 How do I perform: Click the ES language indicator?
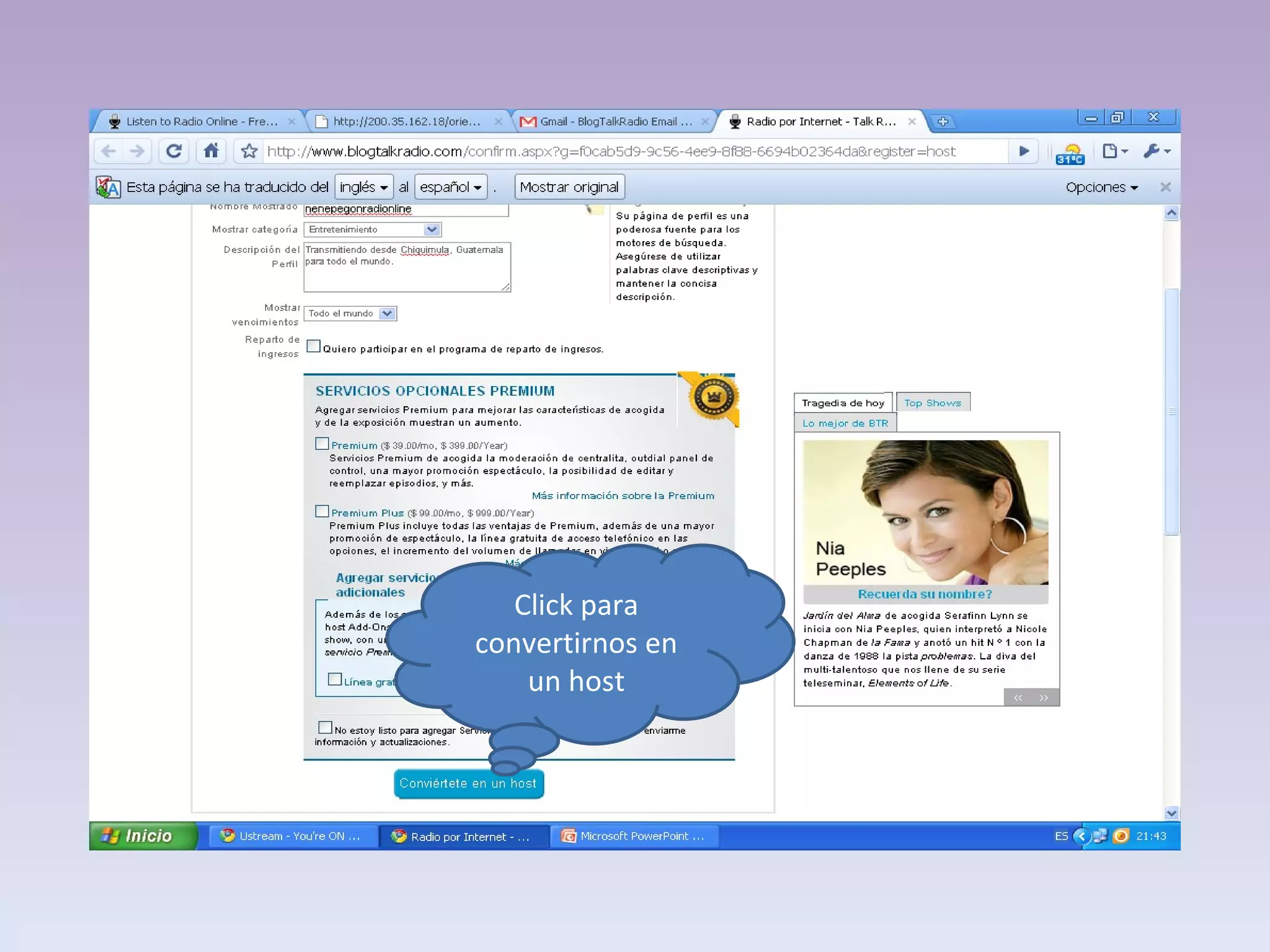click(1061, 836)
